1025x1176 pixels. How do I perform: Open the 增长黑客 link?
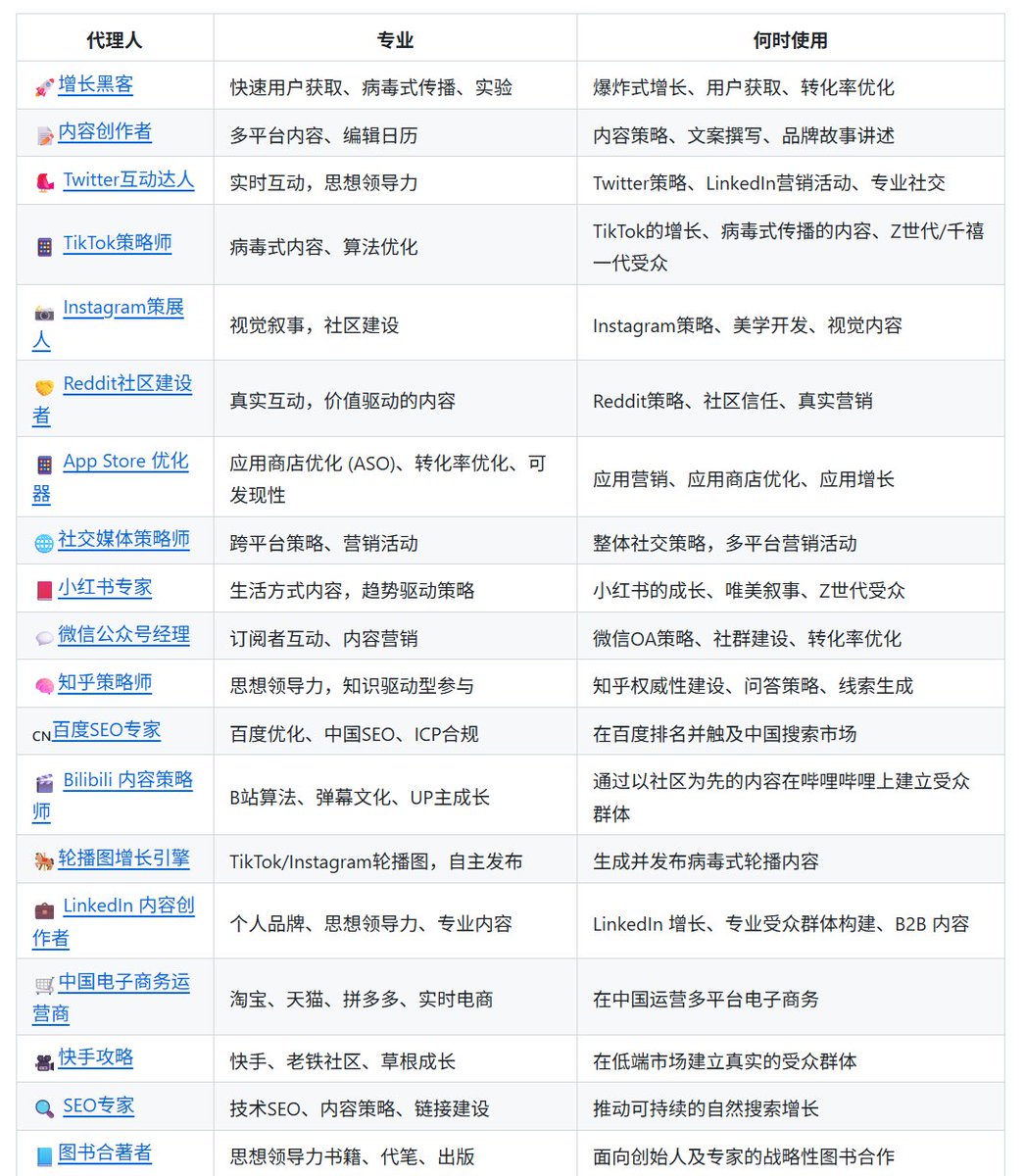[95, 84]
